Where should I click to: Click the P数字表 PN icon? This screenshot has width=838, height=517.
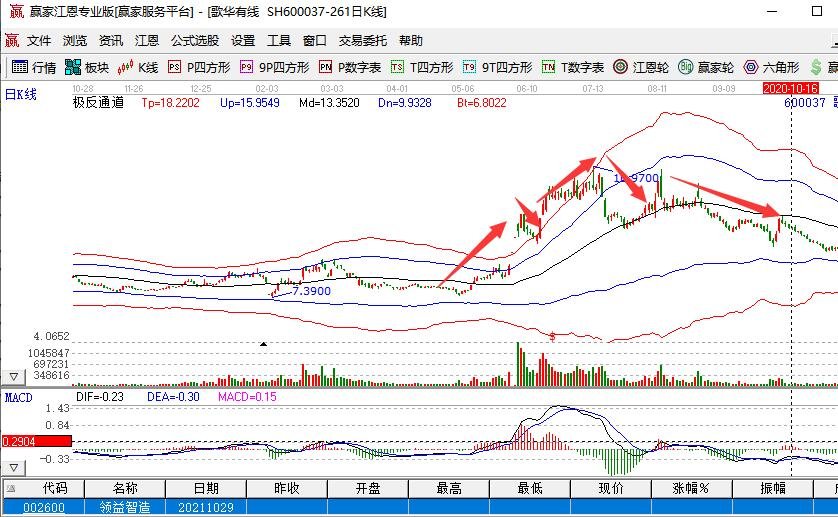[x=325, y=67]
